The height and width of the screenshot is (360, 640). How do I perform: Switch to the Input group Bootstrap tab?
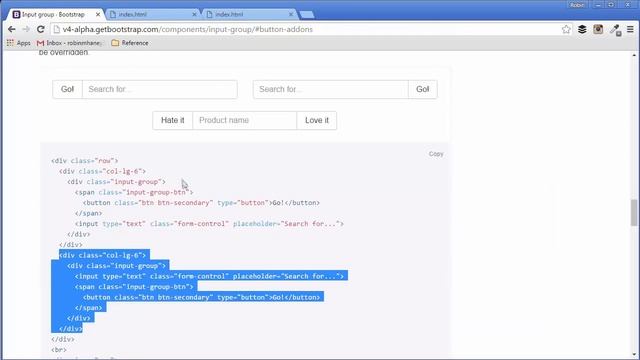(x=53, y=14)
